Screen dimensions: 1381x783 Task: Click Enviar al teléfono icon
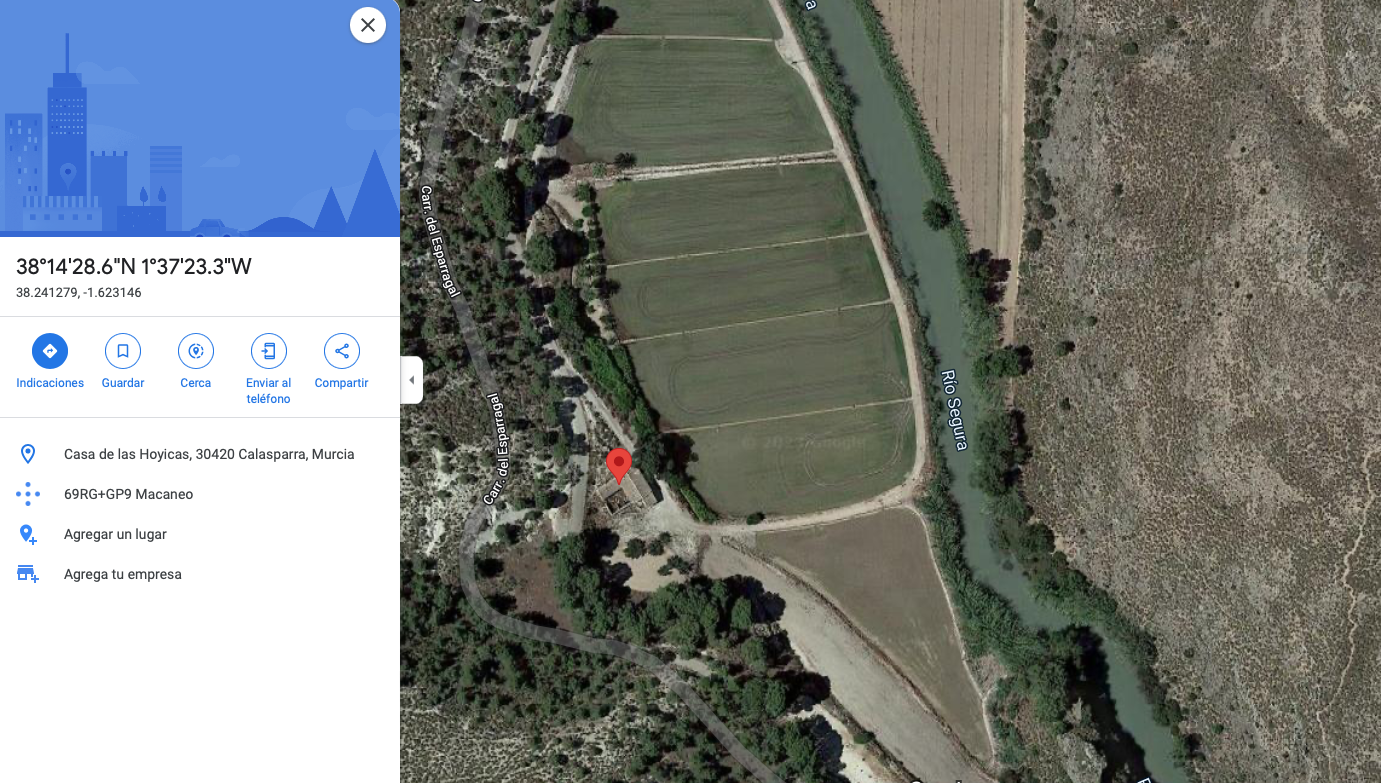(x=269, y=351)
